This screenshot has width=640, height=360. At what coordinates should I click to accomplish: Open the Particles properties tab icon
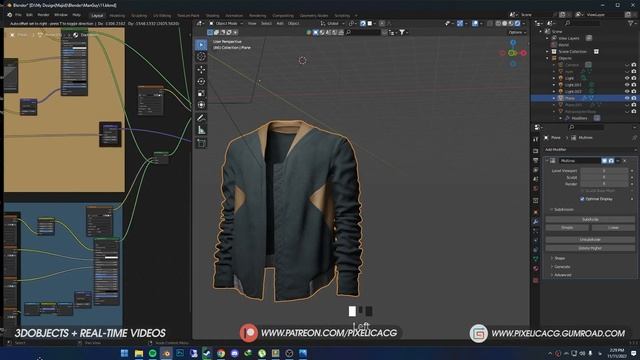click(x=536, y=231)
